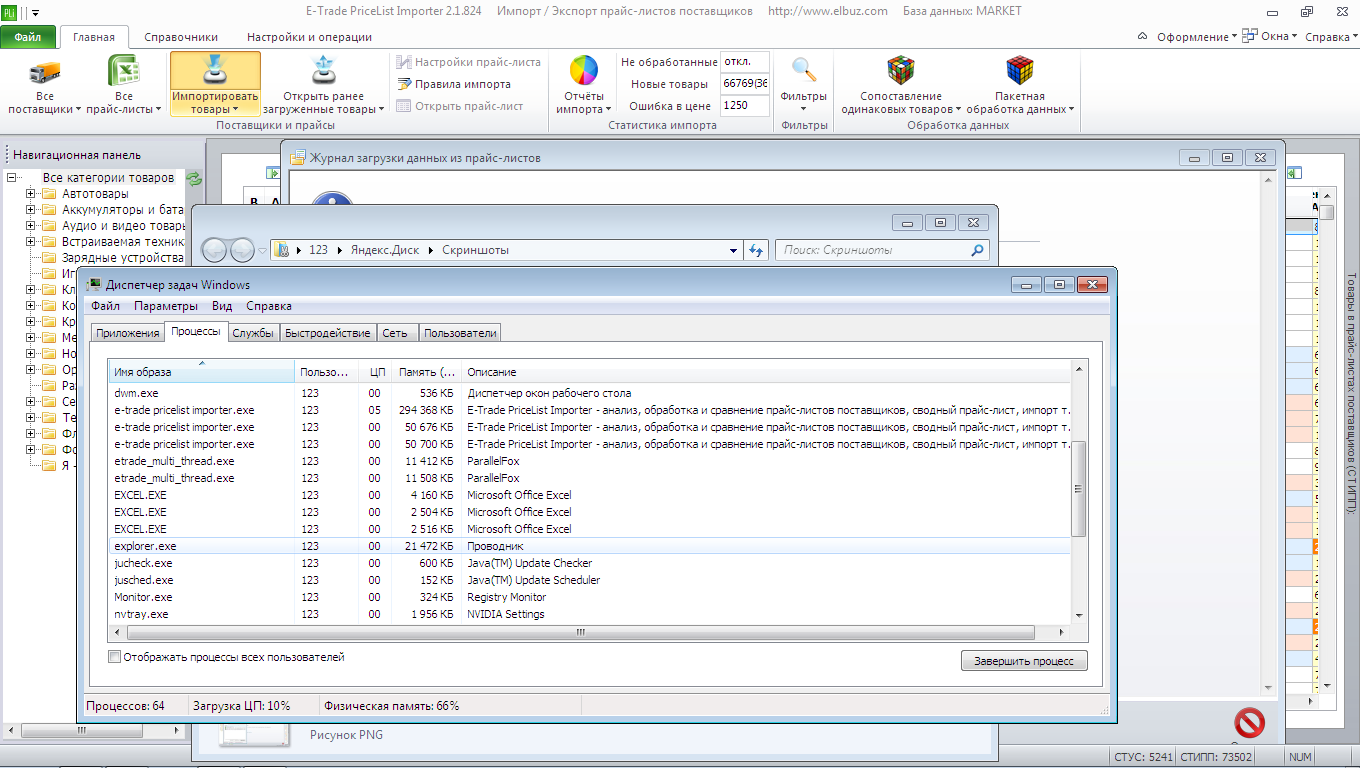Click E-Trade application PLI logo icon
Image resolution: width=1360 pixels, height=768 pixels.
10,13
